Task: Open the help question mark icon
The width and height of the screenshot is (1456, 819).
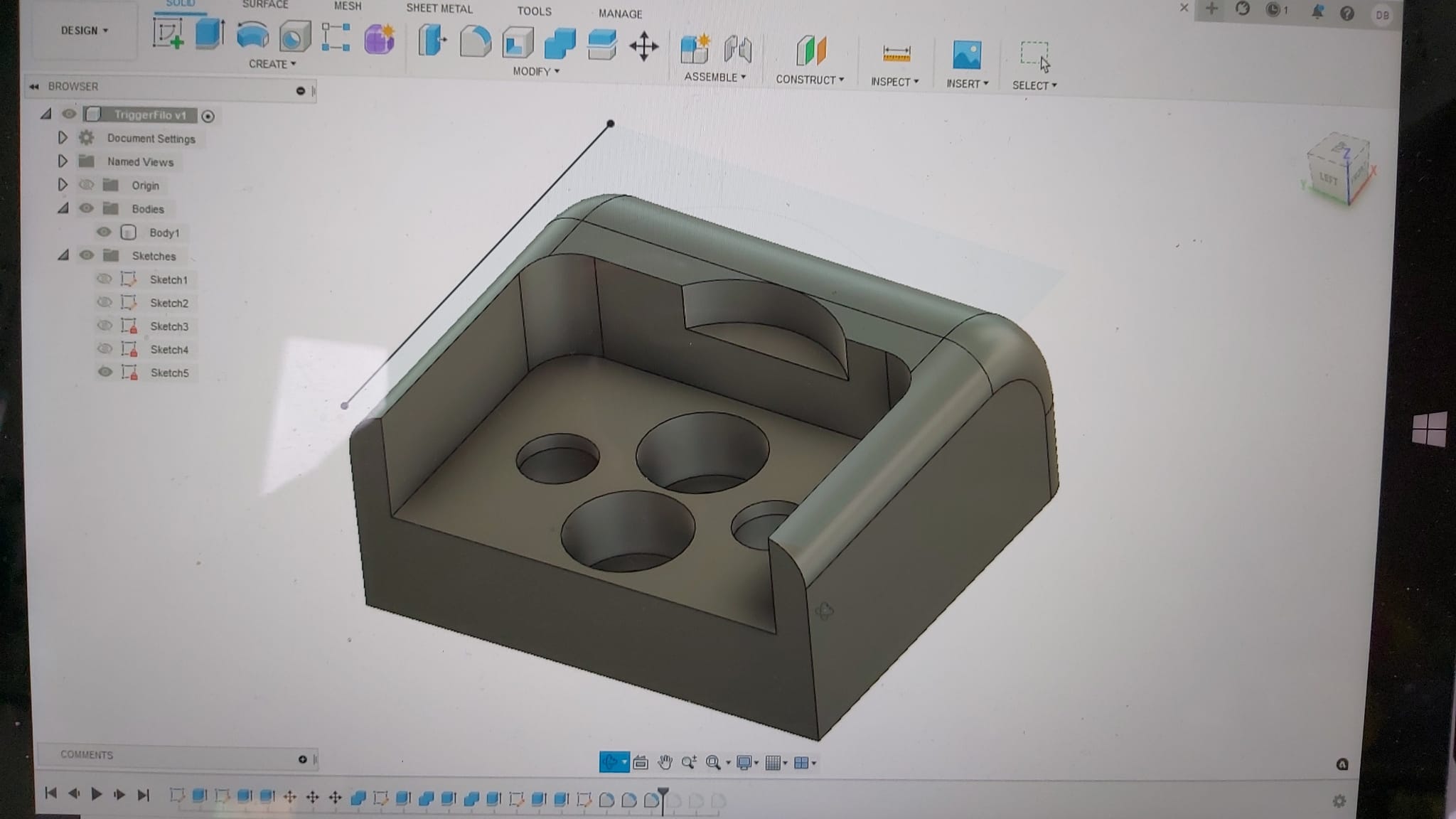Action: (x=1347, y=13)
